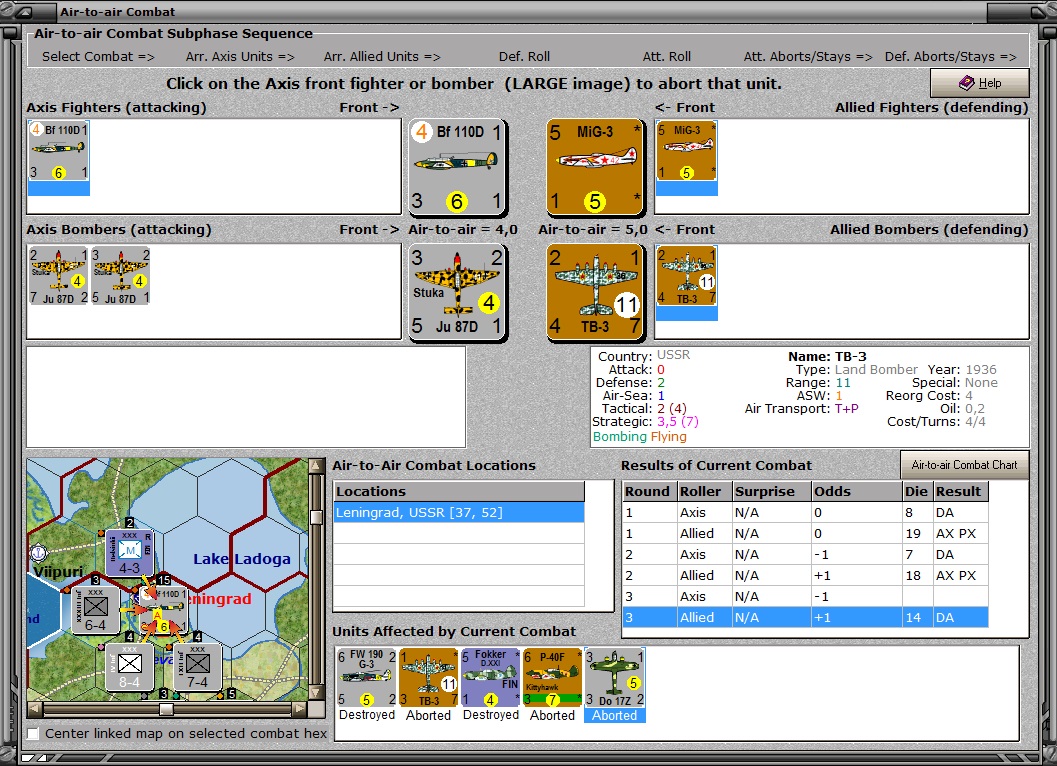This screenshot has width=1057, height=766.
Task: Open the Air-to-air Combat Chart
Action: (964, 465)
